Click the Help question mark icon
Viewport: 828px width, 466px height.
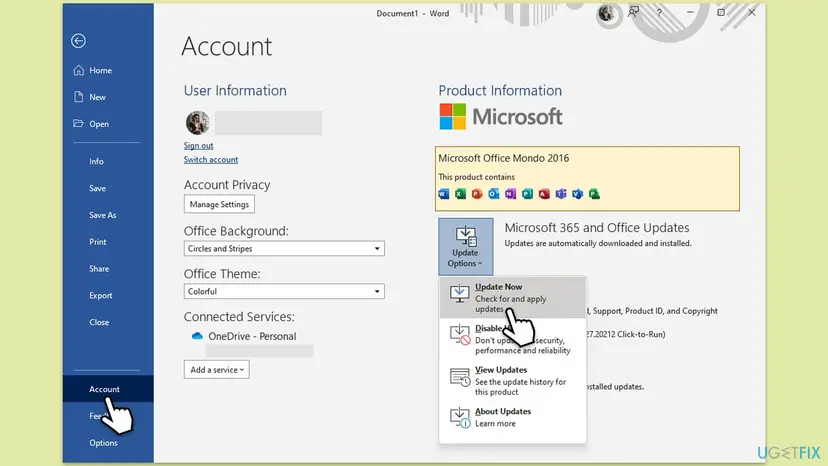coord(659,12)
